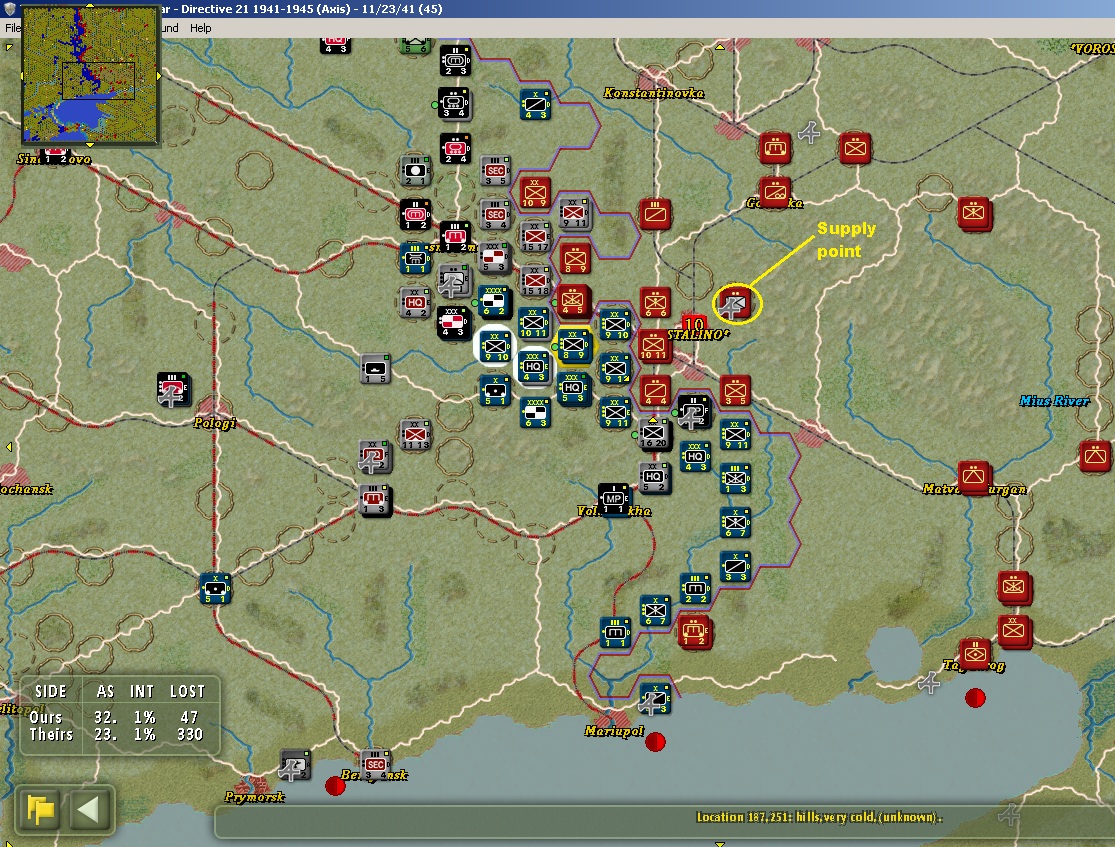
Task: Click the Konstantinovka city label
Action: coord(653,93)
